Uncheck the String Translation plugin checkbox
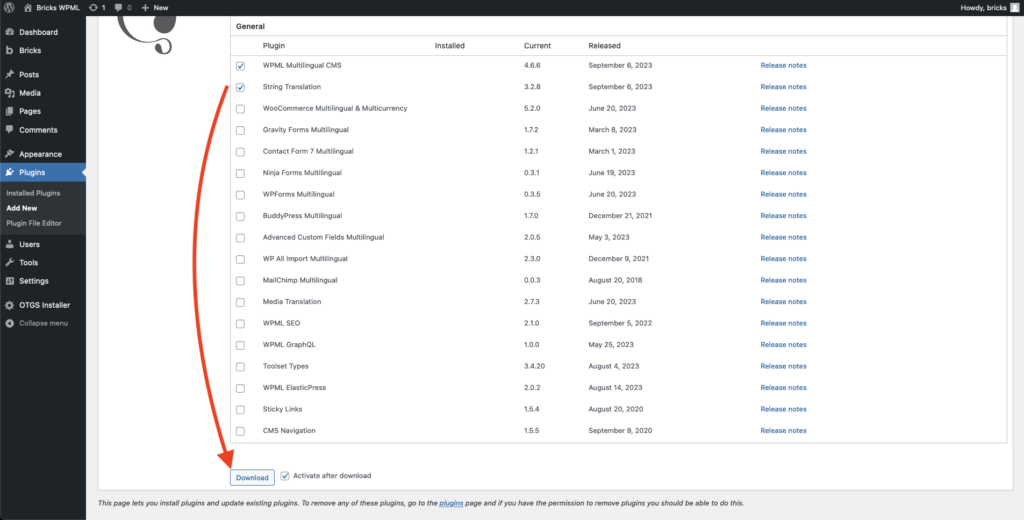The height and width of the screenshot is (520, 1024). 240,87
